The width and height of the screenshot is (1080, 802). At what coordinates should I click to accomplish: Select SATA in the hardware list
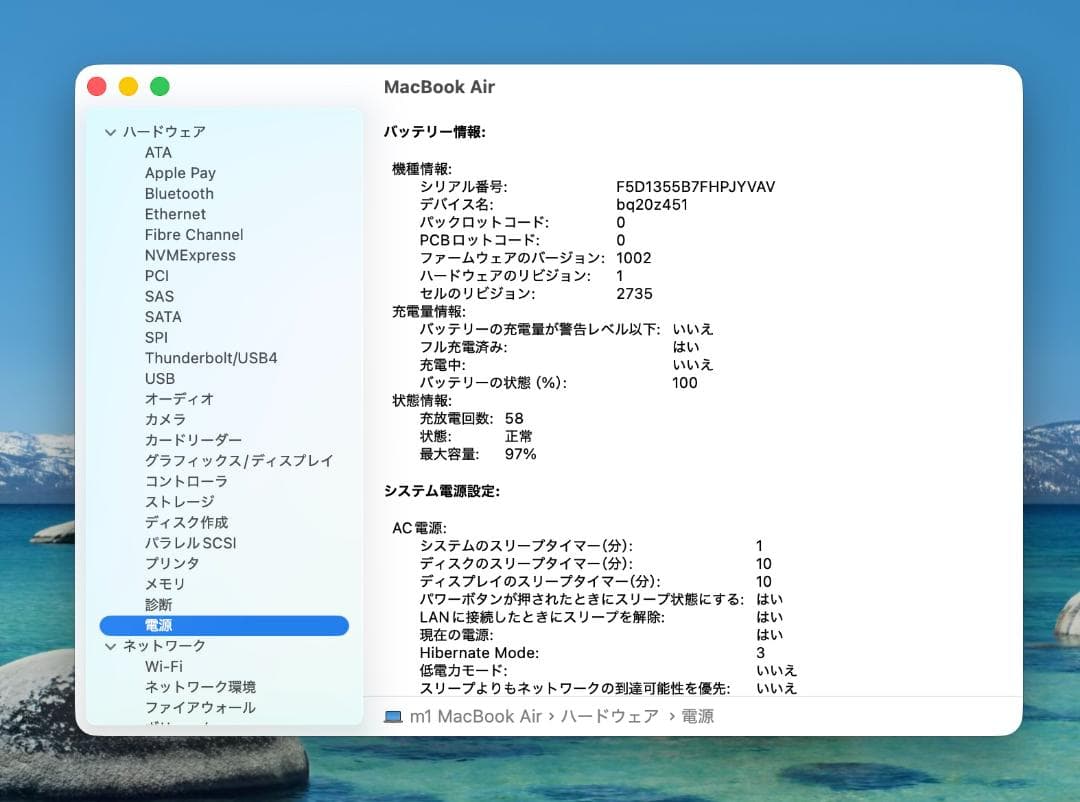tap(162, 316)
